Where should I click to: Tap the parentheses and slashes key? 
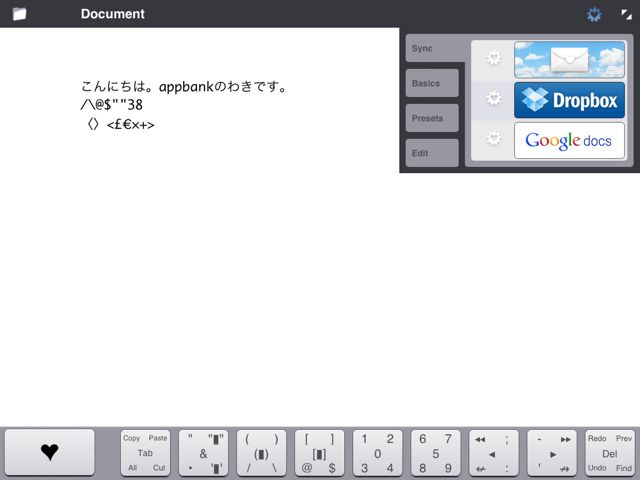(261, 453)
